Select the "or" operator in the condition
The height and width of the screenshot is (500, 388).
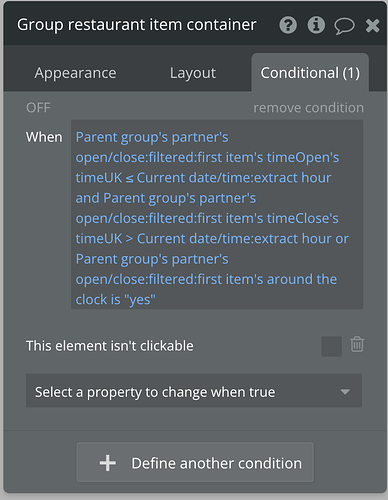click(342, 239)
